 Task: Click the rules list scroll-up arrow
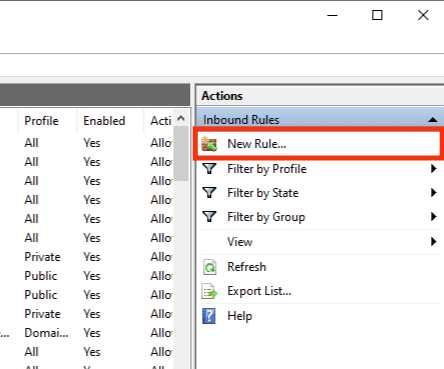(181, 118)
